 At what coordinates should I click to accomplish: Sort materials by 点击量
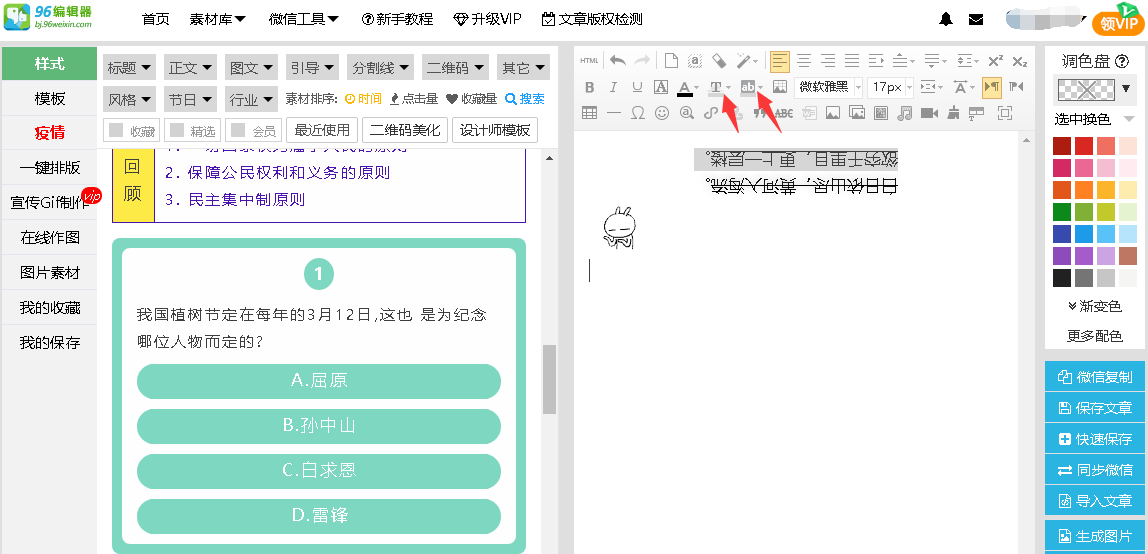[x=414, y=98]
